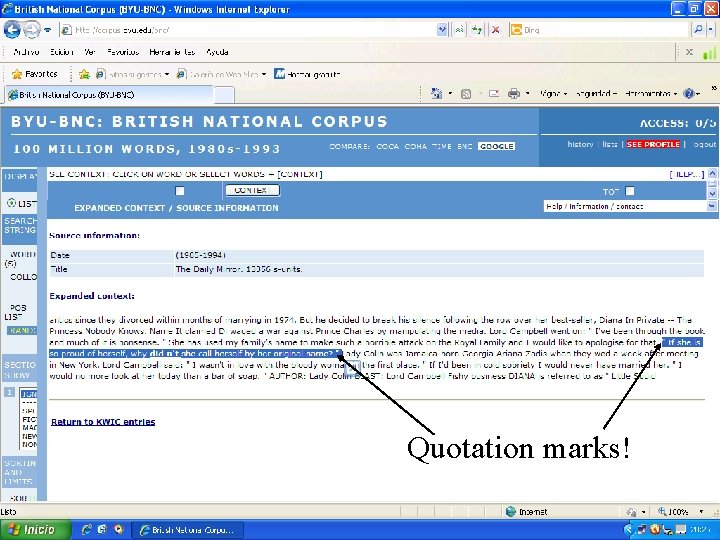720x540 pixels.
Task: Click the Daily Mirror title cell
Action: 439,270
